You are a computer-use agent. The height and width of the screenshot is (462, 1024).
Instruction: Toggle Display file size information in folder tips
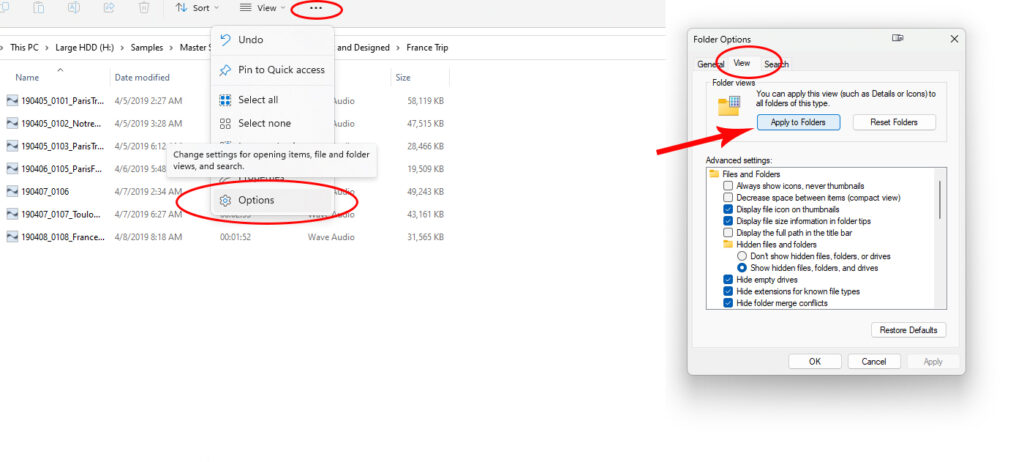click(x=728, y=221)
